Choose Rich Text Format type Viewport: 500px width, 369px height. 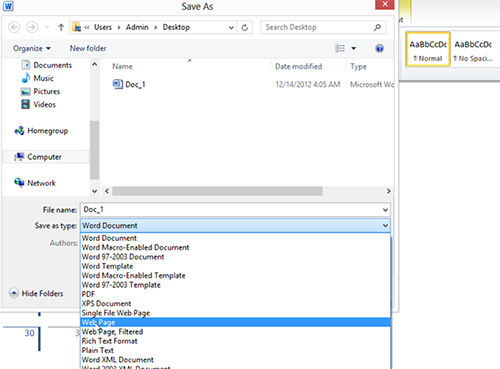(x=236, y=341)
